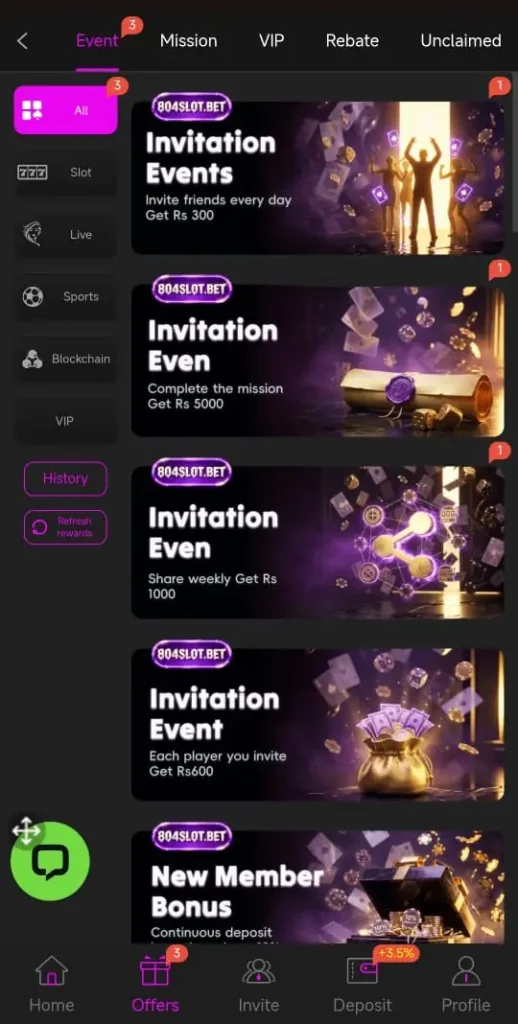The image size is (518, 1024).
Task: Select the Live category
Action: [65, 234]
